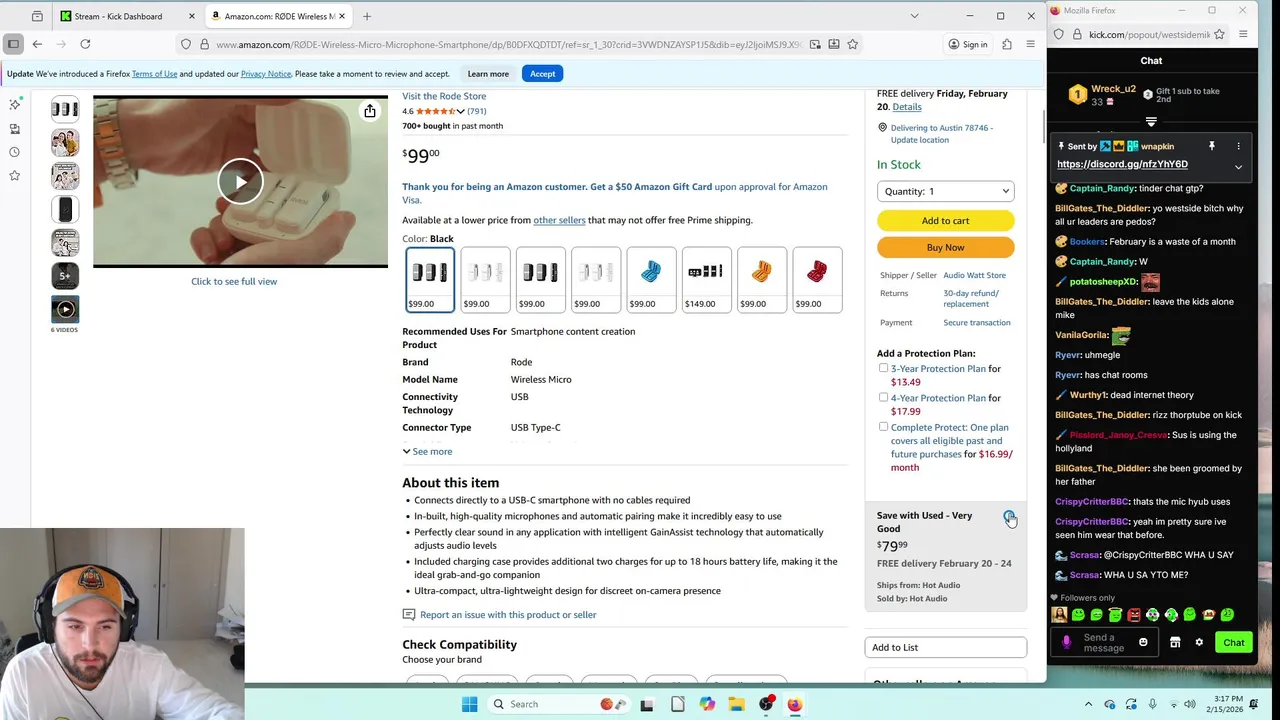Add the microphone to cart

pyautogui.click(x=945, y=221)
